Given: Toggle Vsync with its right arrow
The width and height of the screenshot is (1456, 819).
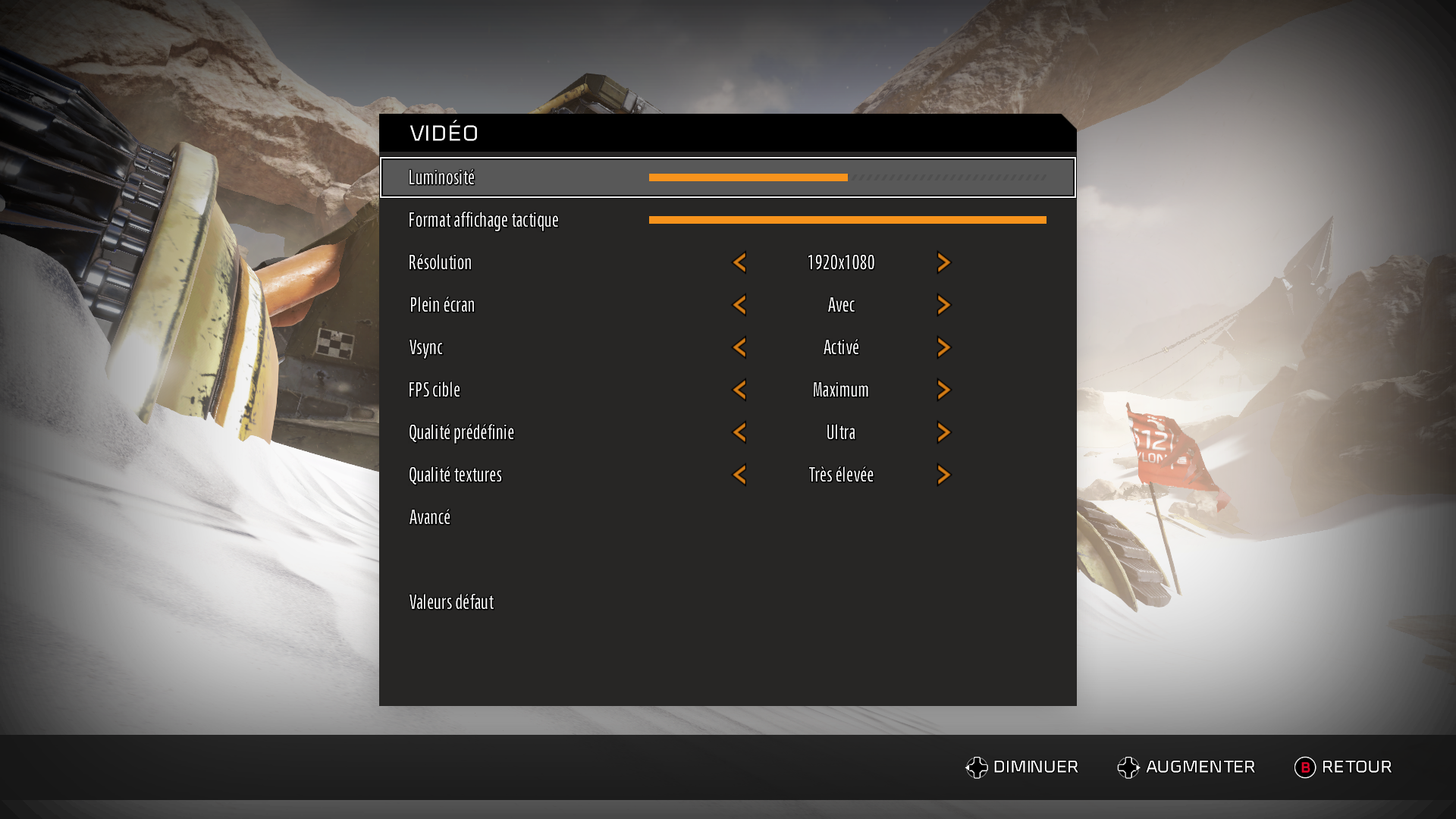Looking at the screenshot, I should 943,347.
